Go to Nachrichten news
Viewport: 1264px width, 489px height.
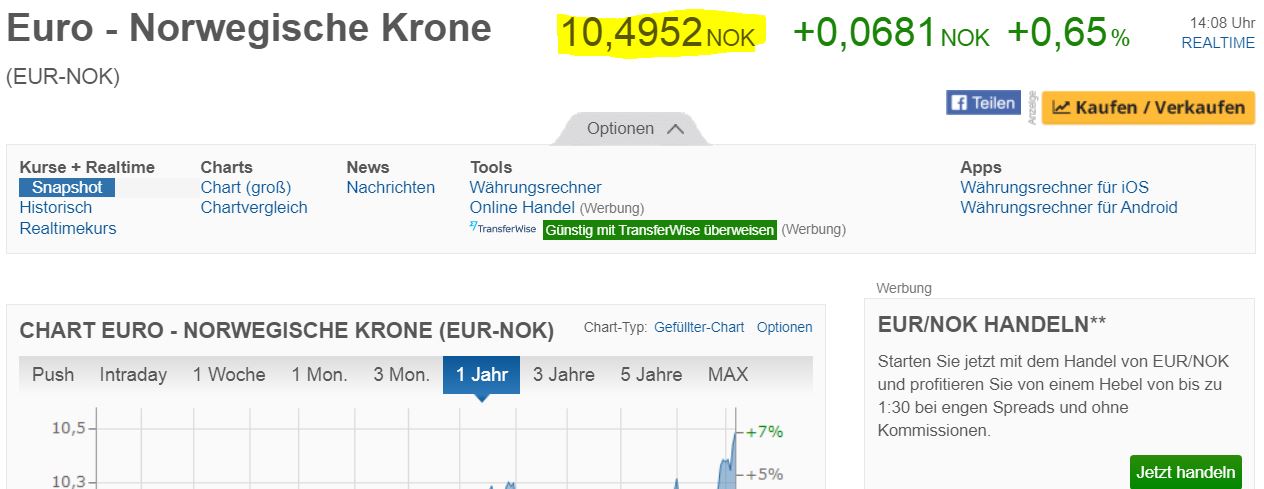[391, 187]
